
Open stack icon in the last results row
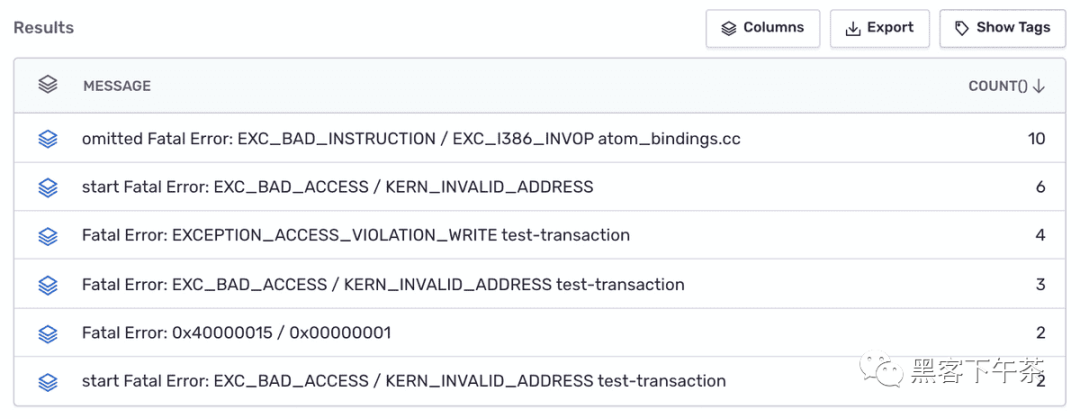point(48,382)
